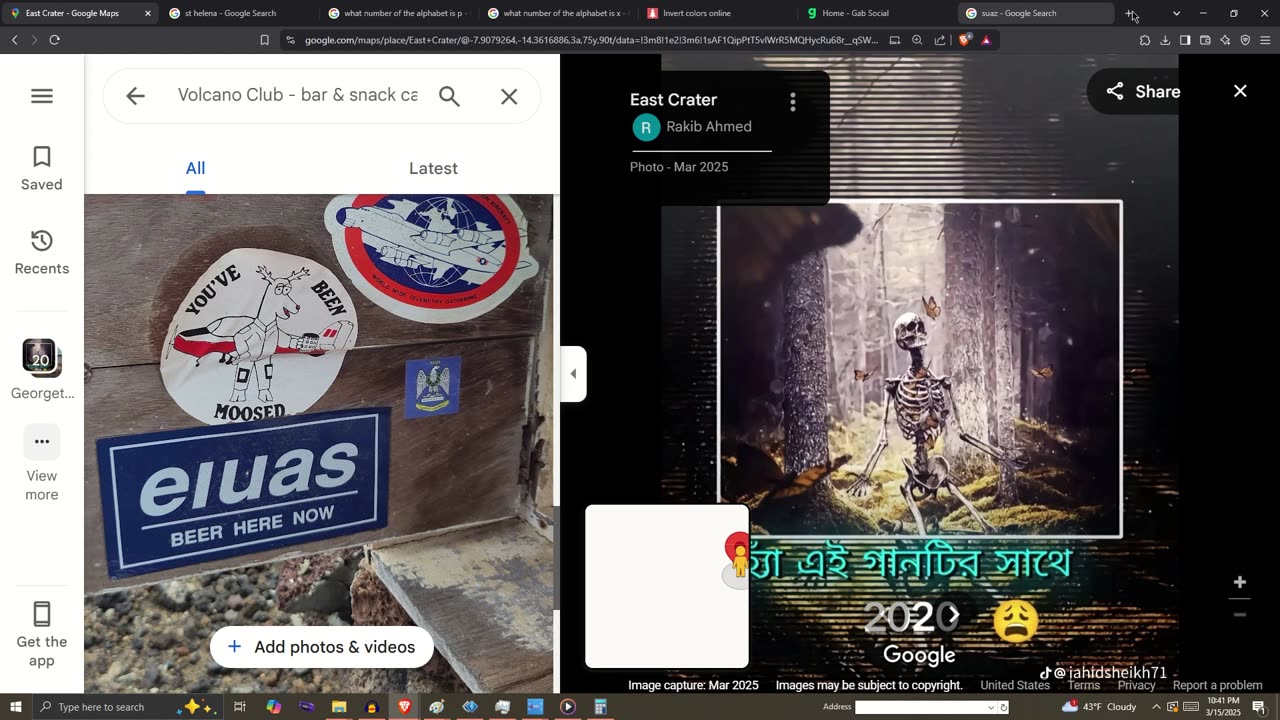1280x720 pixels.
Task: Click Add photos & videos button
Action: click(x=321, y=647)
